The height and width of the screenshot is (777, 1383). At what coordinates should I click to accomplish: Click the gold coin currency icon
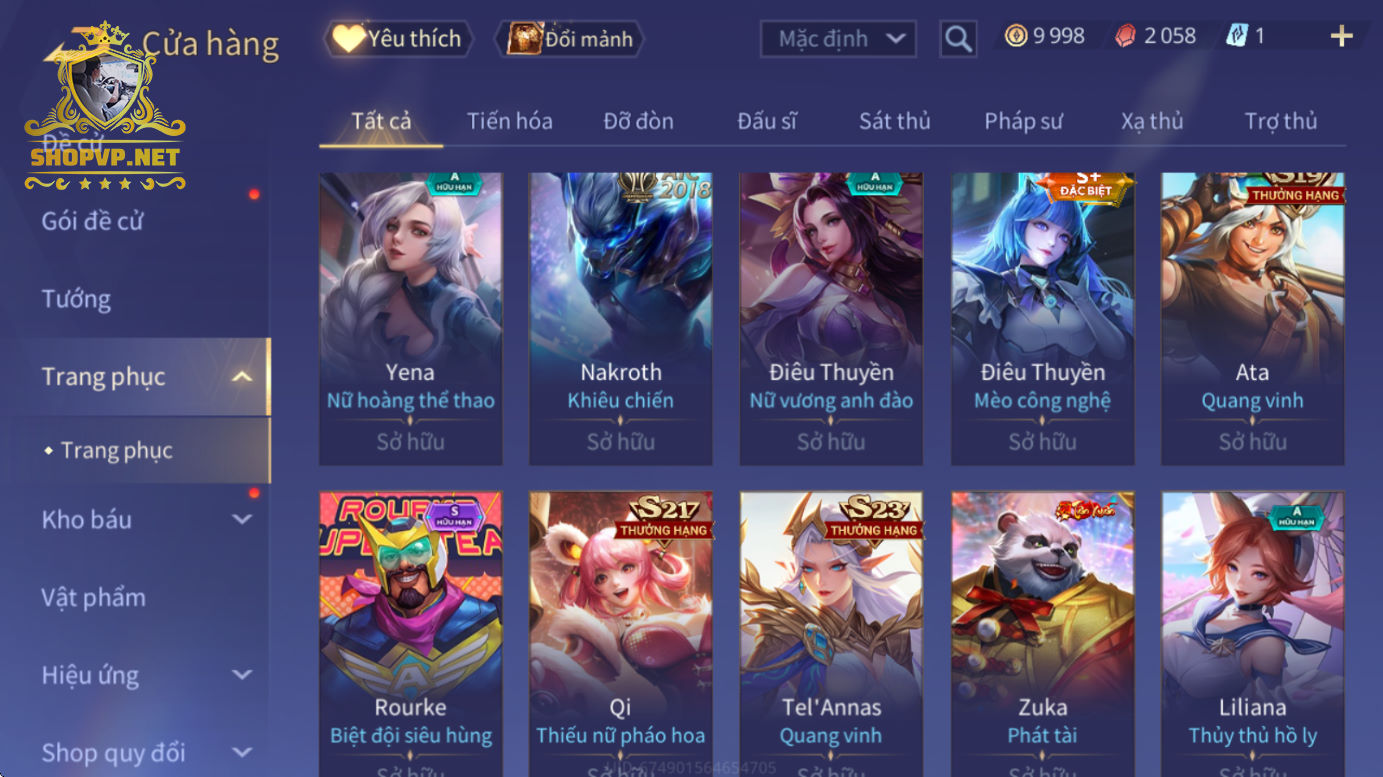point(1016,37)
